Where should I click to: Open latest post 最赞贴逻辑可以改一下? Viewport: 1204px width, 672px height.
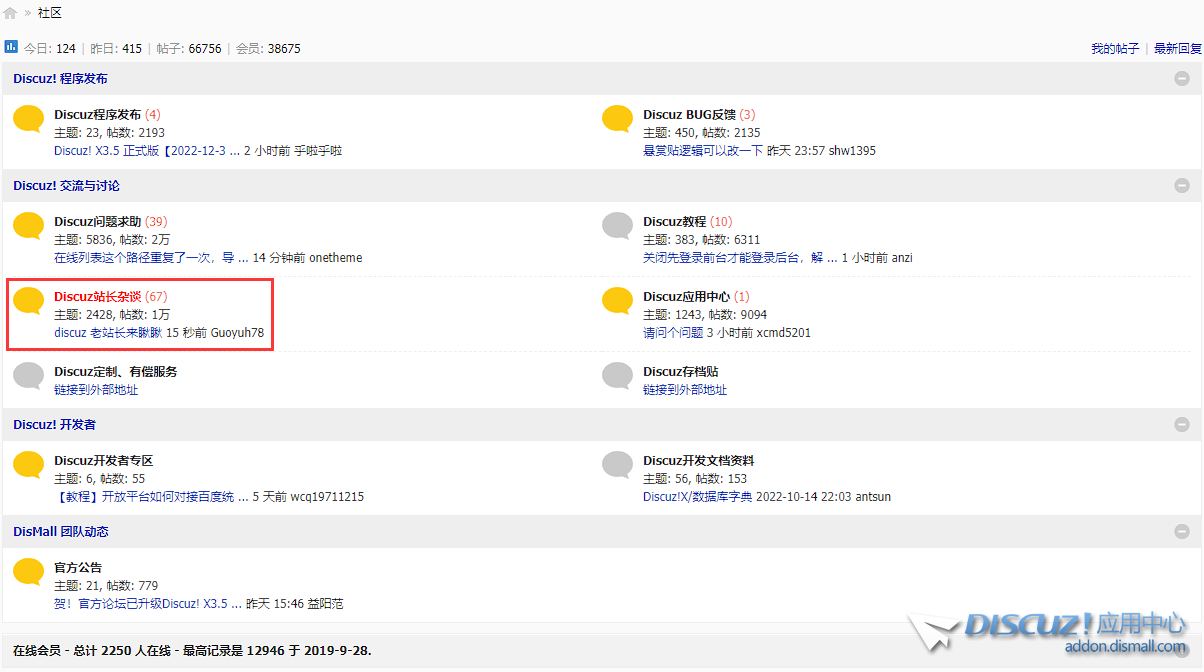pyautogui.click(x=703, y=151)
